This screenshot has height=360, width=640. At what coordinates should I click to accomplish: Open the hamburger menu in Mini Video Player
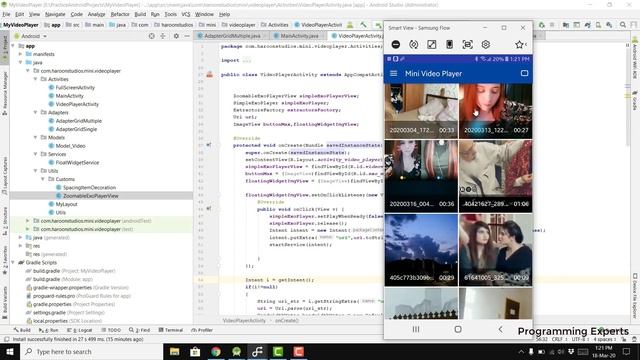[393, 73]
